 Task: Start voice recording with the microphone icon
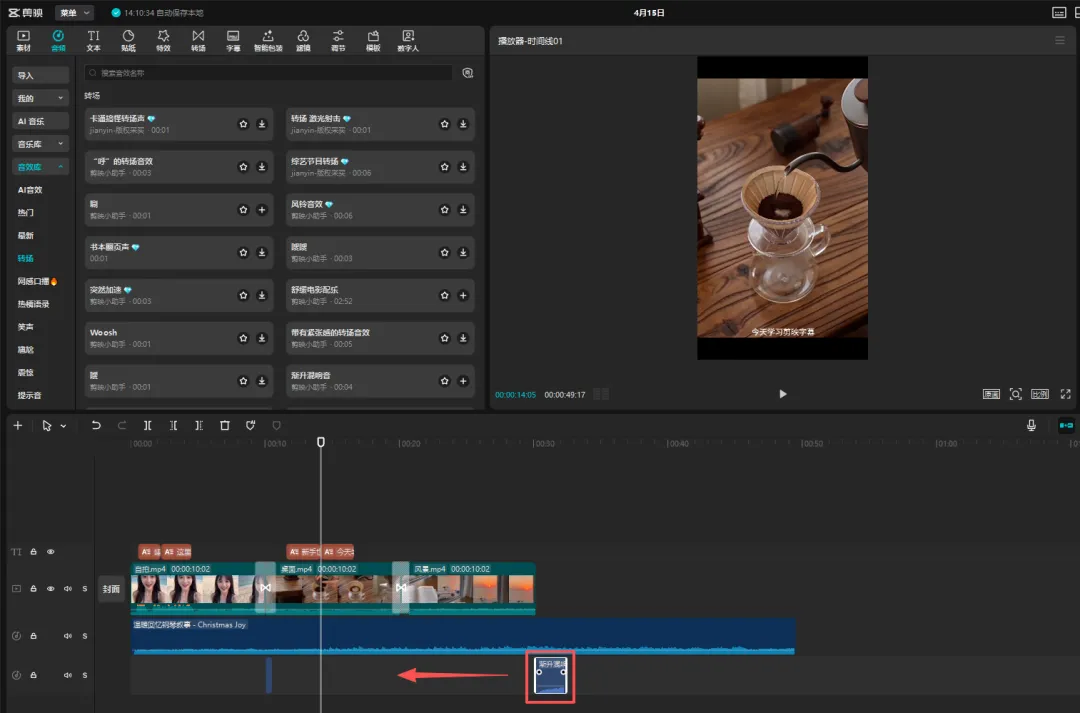pyautogui.click(x=1031, y=425)
